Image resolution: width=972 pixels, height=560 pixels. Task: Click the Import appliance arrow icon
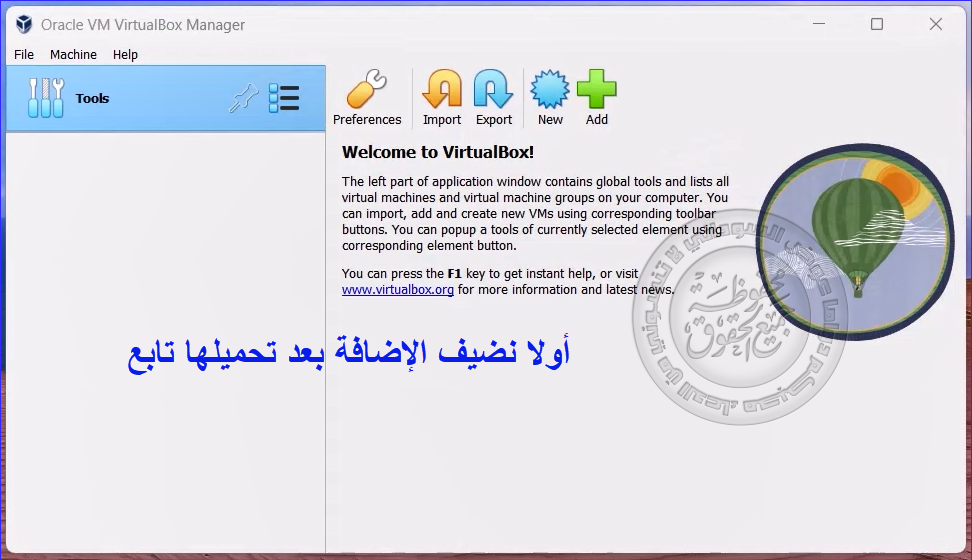(x=441, y=91)
